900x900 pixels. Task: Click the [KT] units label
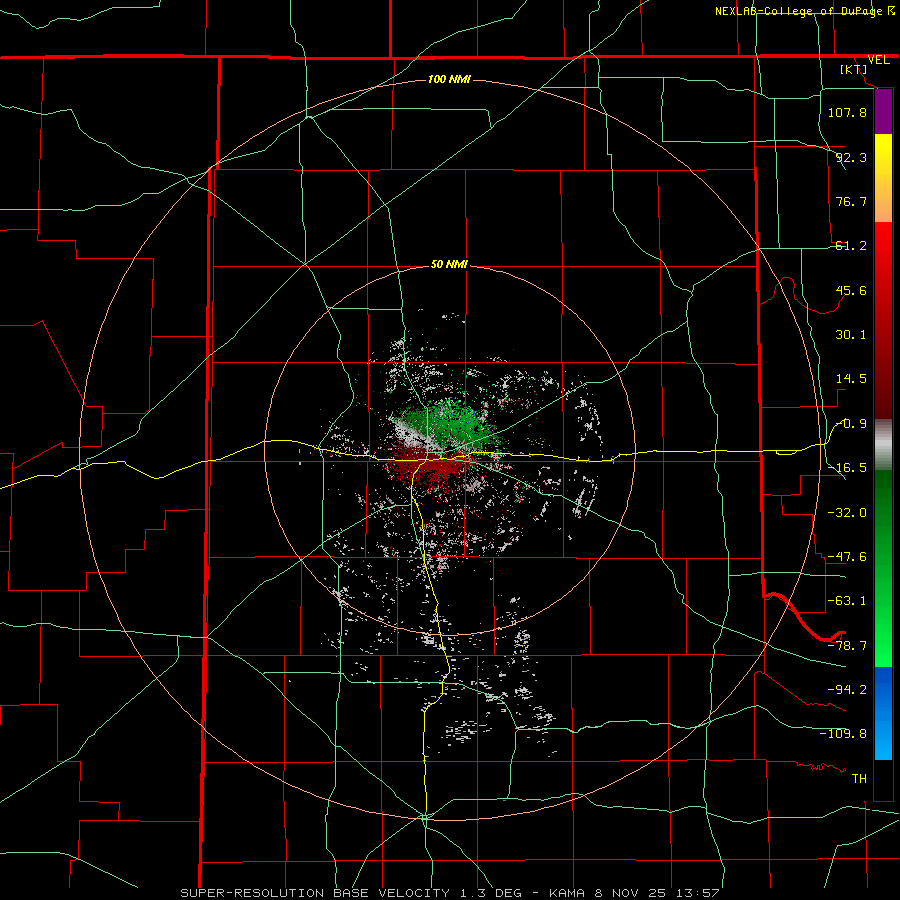854,69
